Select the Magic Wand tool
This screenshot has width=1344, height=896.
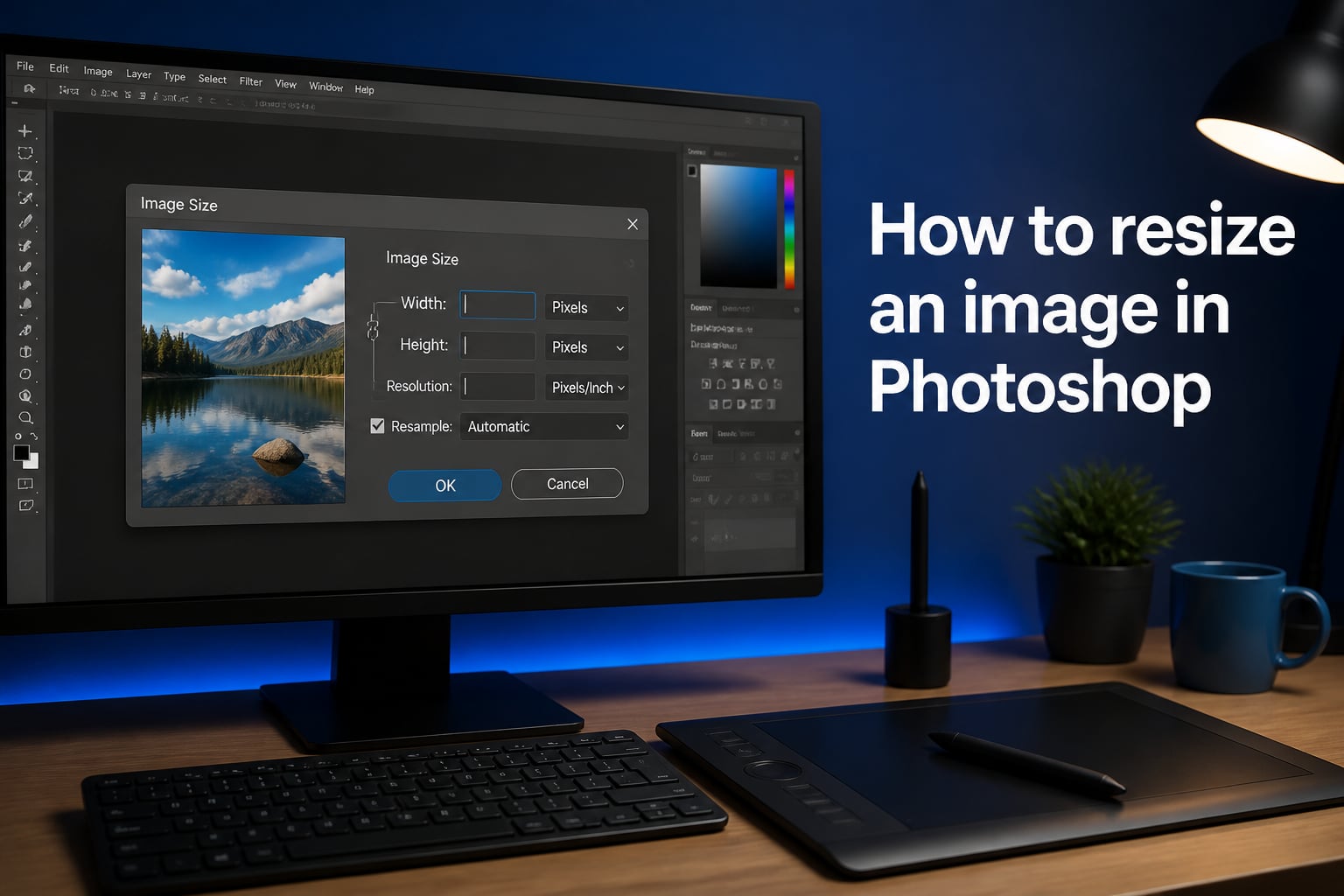(25, 199)
